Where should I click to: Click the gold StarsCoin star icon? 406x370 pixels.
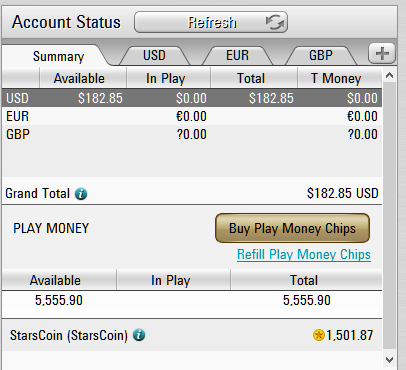coord(319,335)
